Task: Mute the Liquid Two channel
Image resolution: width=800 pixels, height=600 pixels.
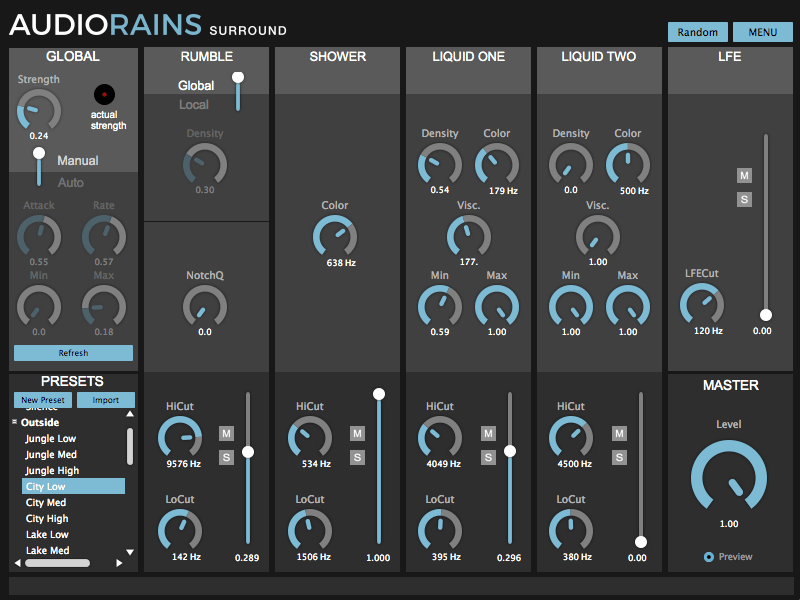Action: (619, 434)
